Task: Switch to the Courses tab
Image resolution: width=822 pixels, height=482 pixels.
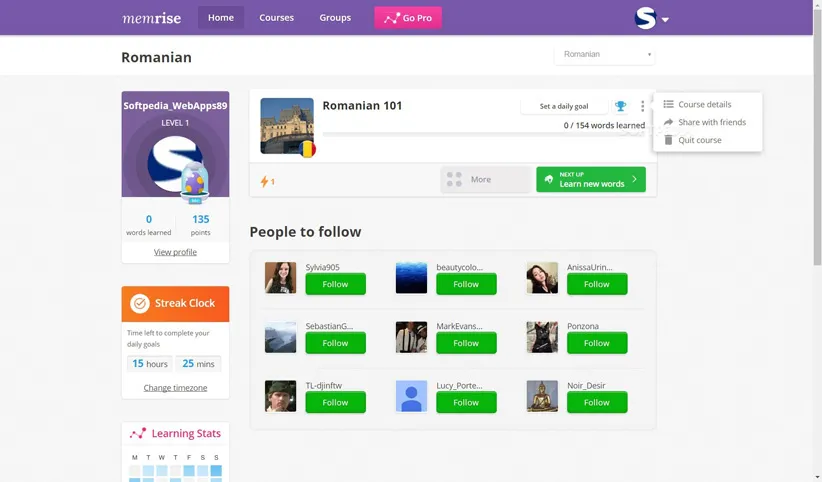Action: tap(276, 17)
